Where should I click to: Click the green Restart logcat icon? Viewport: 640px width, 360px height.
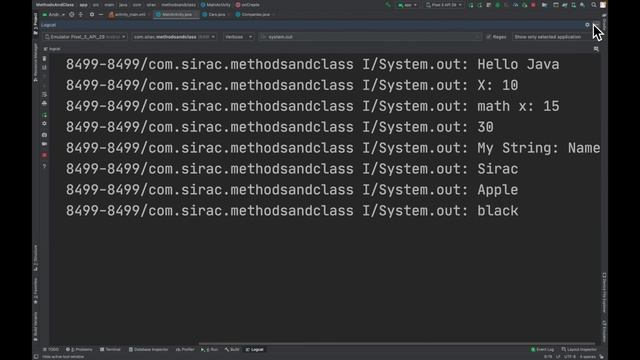pyautogui.click(x=44, y=115)
